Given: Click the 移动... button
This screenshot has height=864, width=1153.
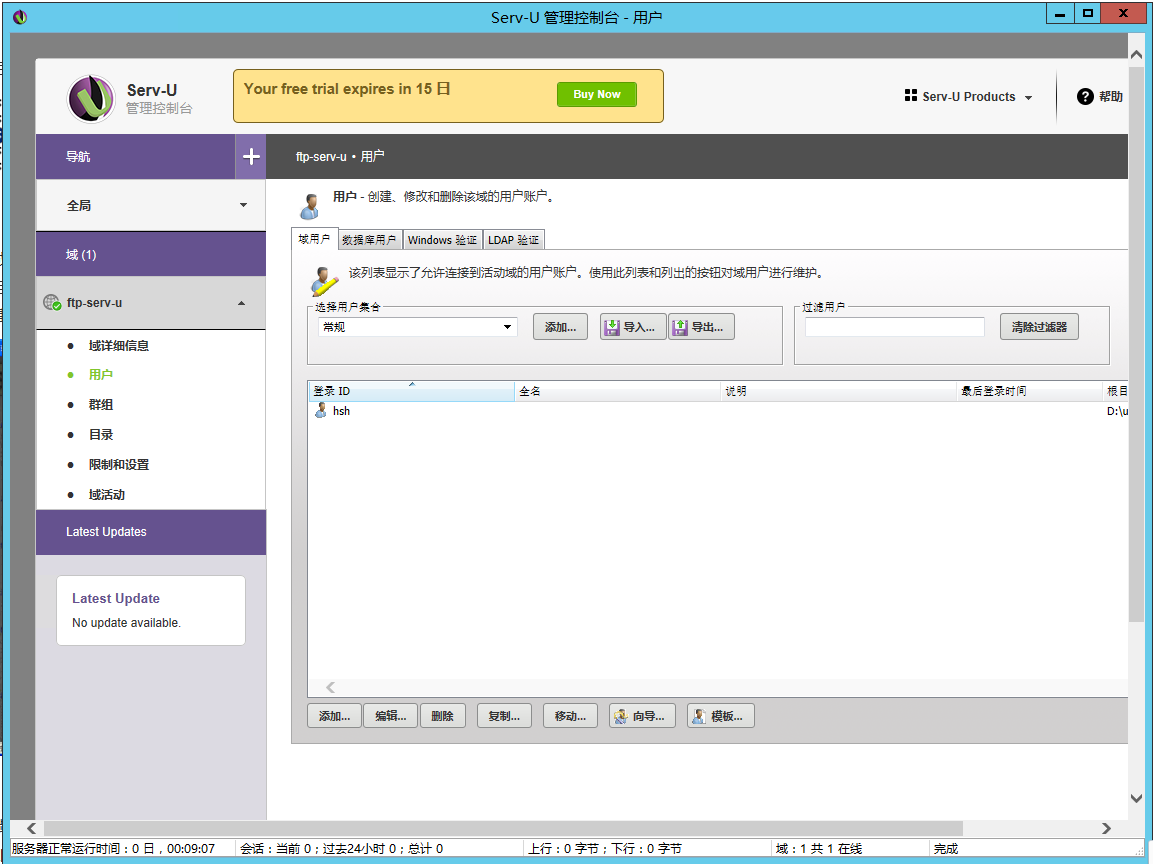Looking at the screenshot, I should click(x=571, y=716).
